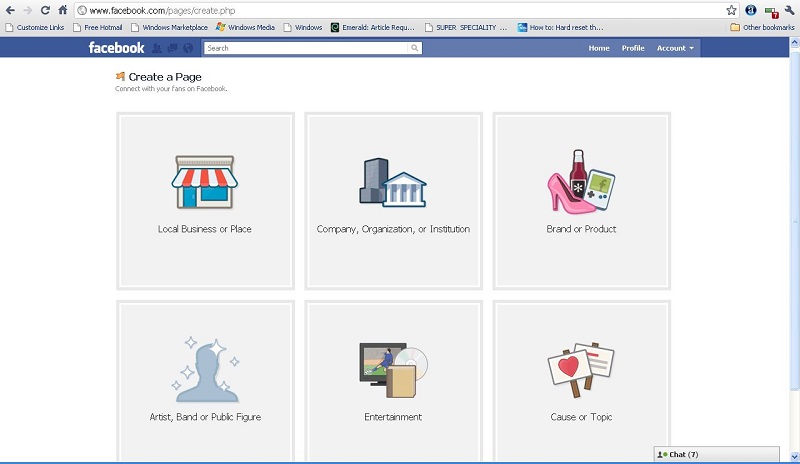This screenshot has height=464, width=800.
Task: Select the Artist silhouette icon
Action: click(x=205, y=370)
